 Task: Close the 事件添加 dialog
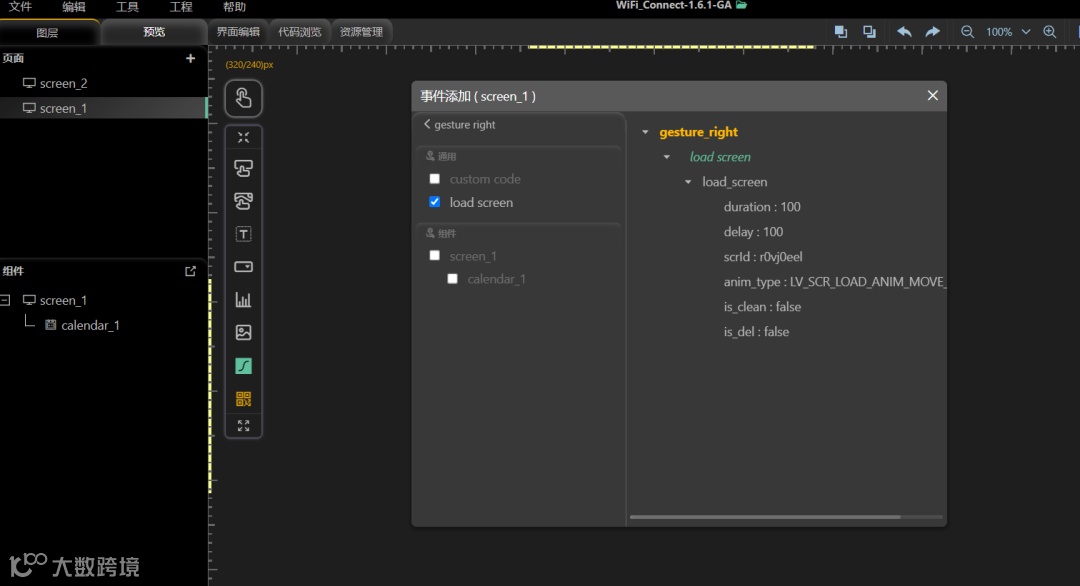coord(933,96)
